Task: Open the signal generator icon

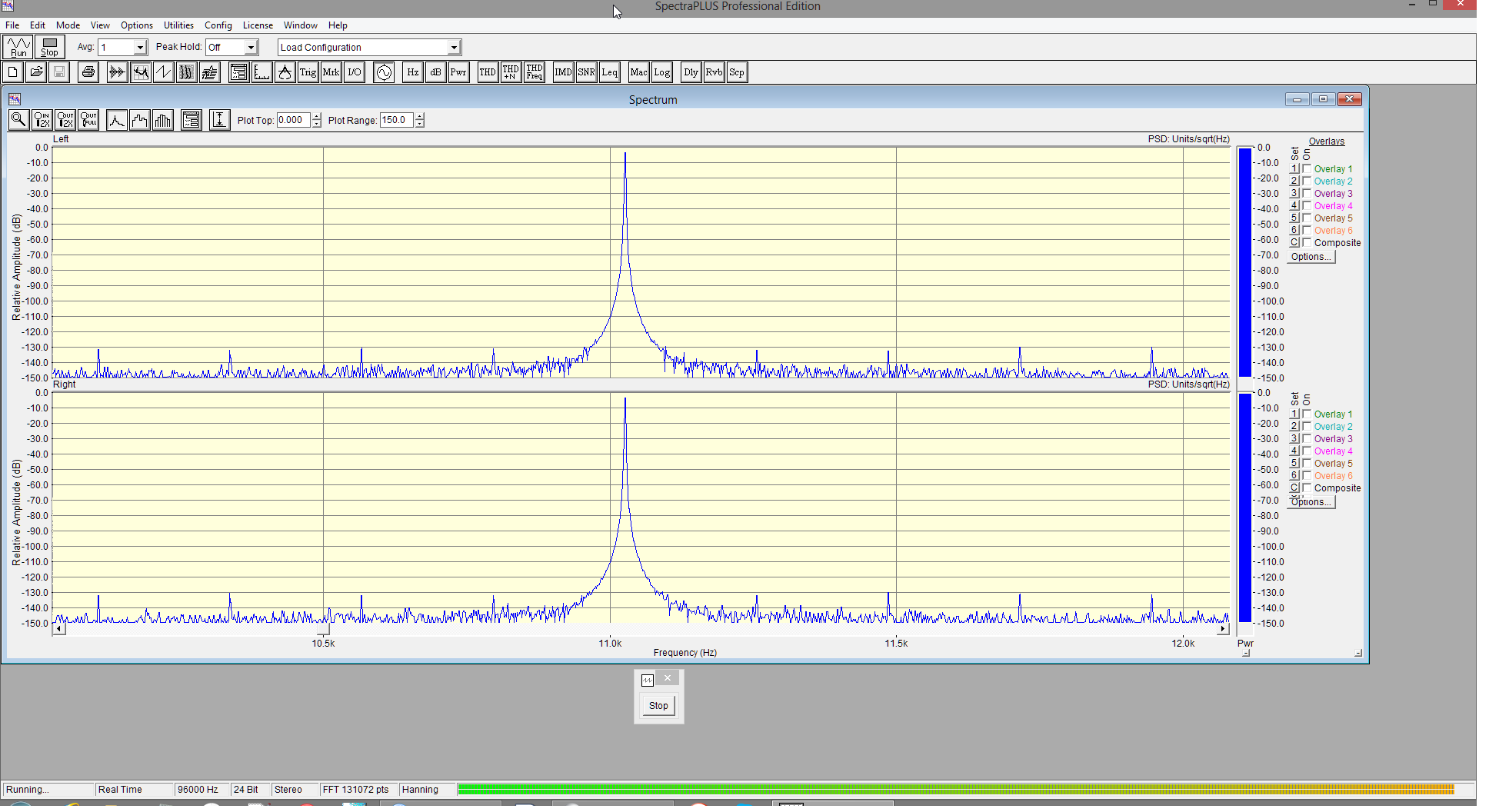Action: (x=384, y=72)
